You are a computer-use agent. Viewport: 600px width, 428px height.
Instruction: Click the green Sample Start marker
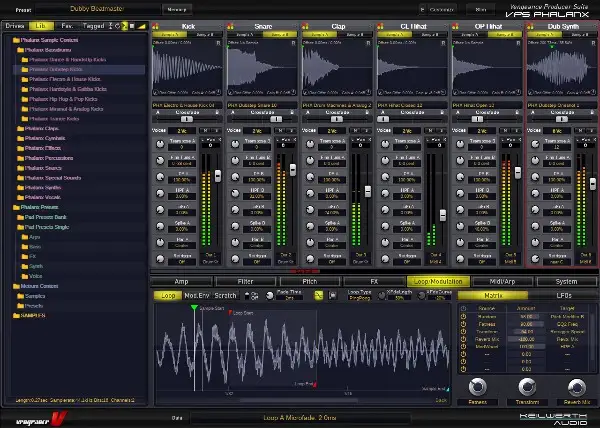(194, 309)
